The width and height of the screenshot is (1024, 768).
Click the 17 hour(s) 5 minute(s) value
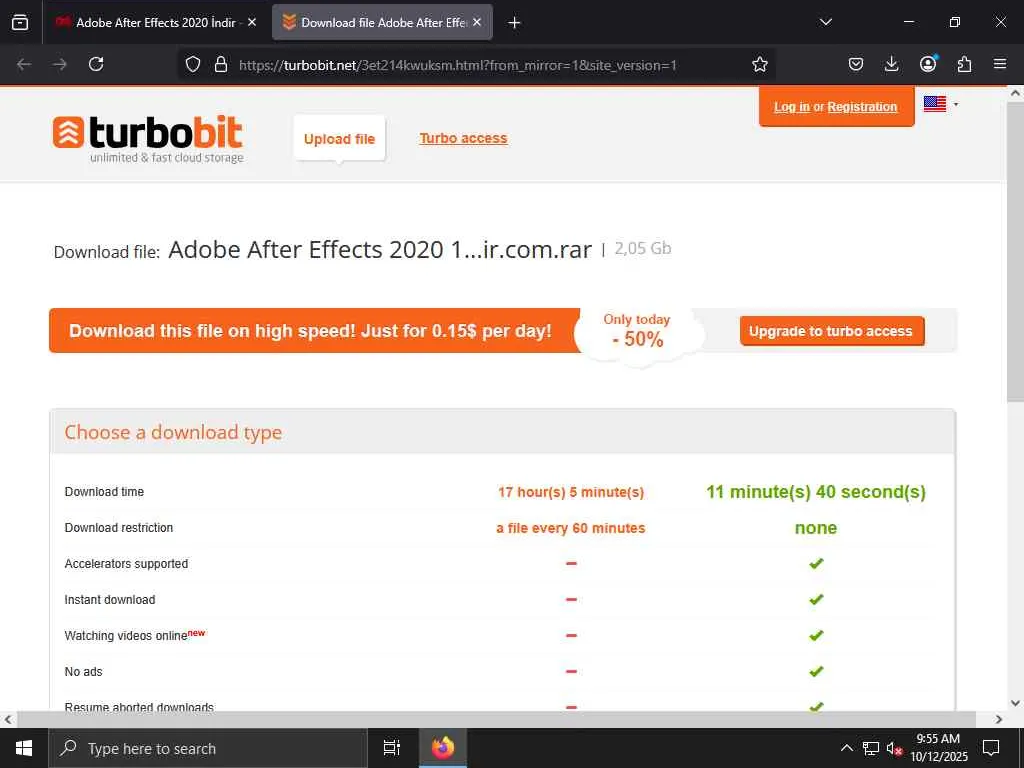click(x=571, y=492)
